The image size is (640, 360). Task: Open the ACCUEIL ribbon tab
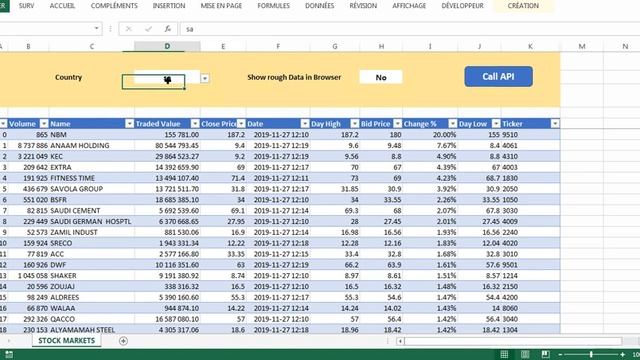62,6
